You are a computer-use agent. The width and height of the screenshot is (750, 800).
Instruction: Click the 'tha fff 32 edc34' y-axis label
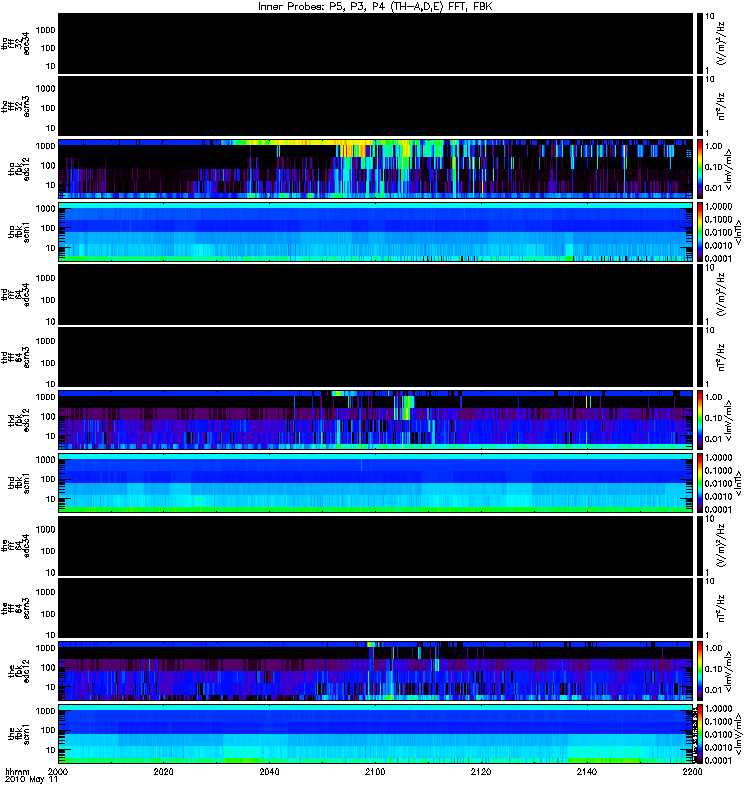coord(15,43)
